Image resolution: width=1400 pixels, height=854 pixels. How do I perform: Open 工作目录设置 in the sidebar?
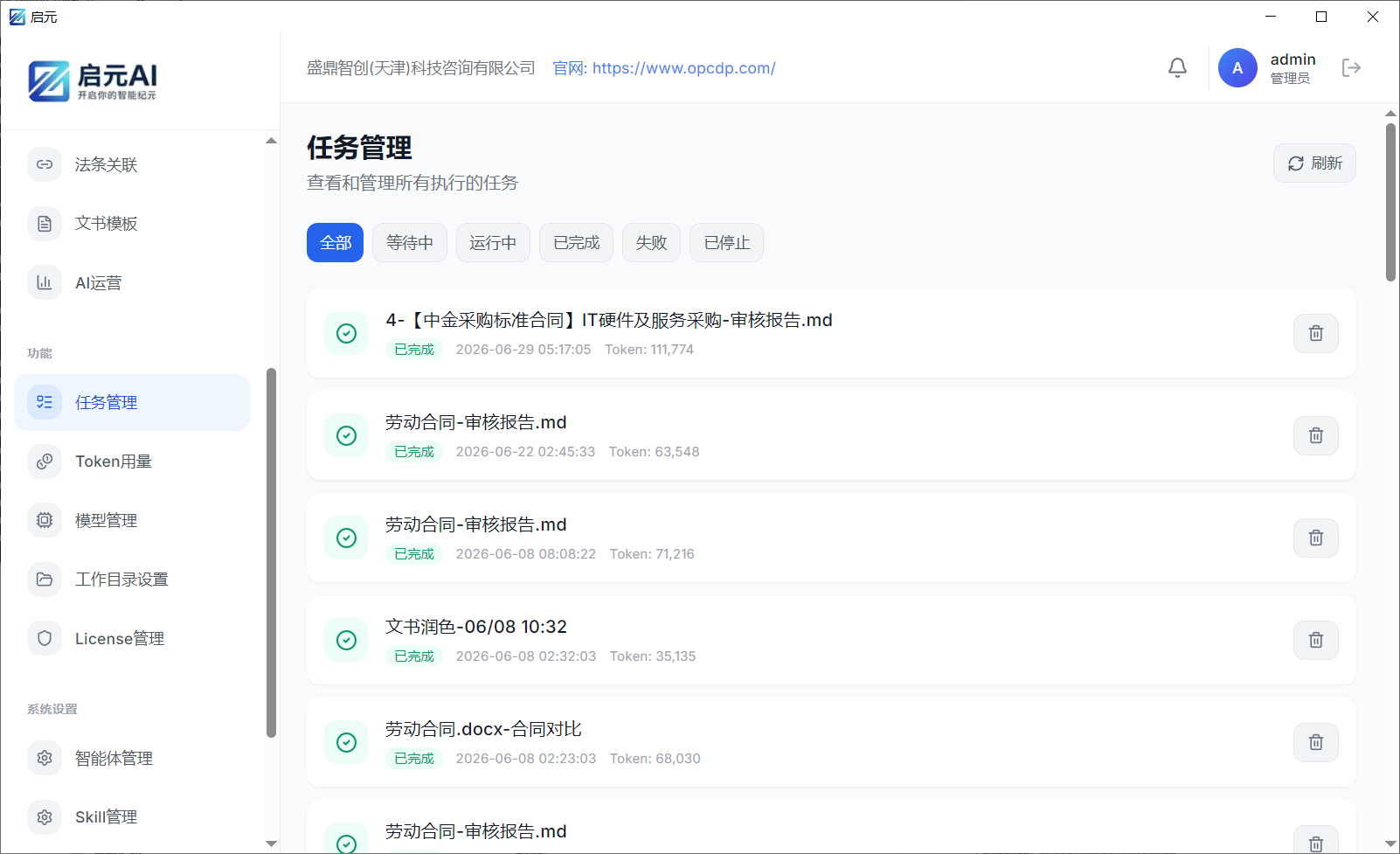click(132, 580)
